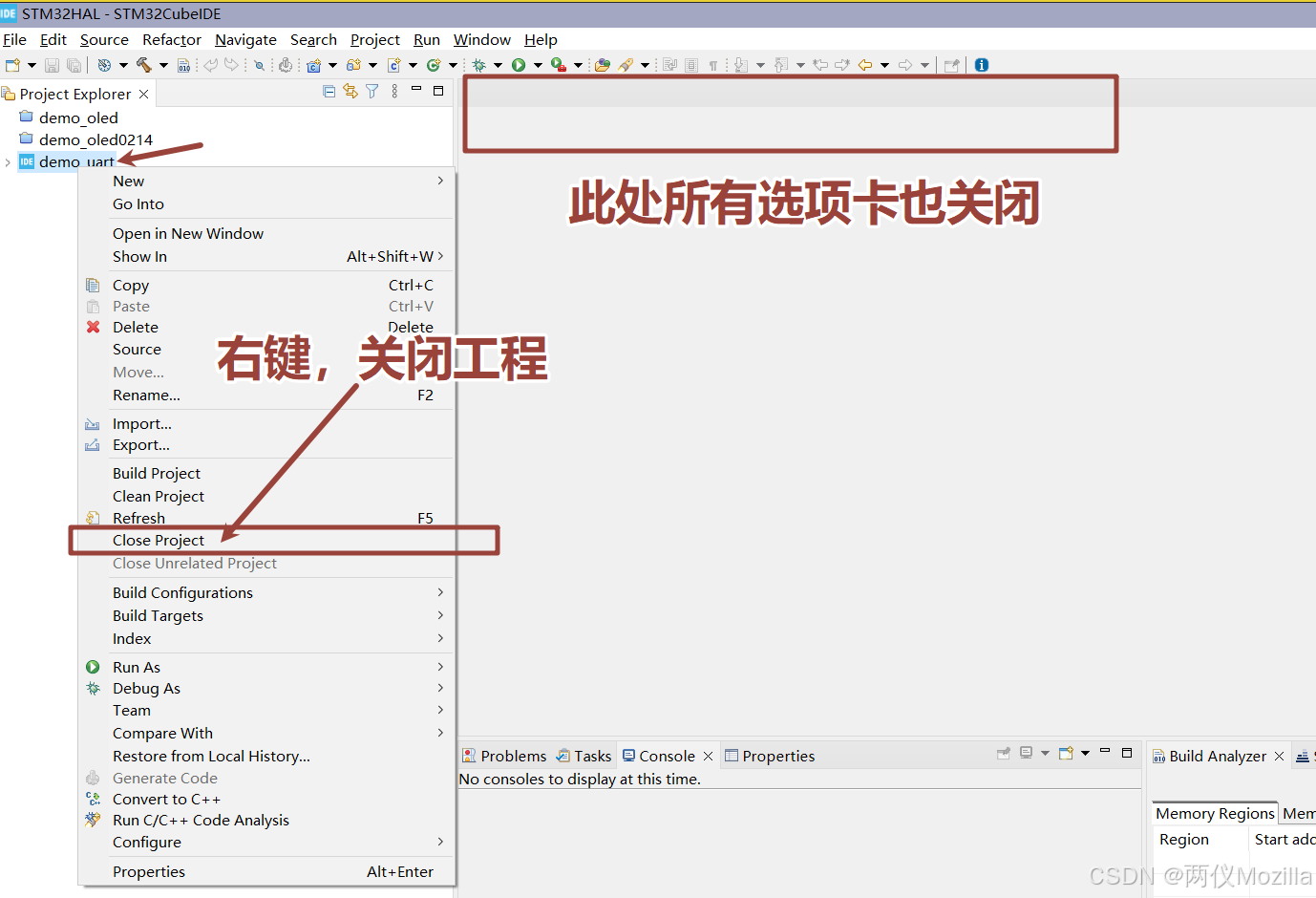The height and width of the screenshot is (898, 1316).
Task: Click the yellow Back navigation arrow
Action: (x=865, y=65)
